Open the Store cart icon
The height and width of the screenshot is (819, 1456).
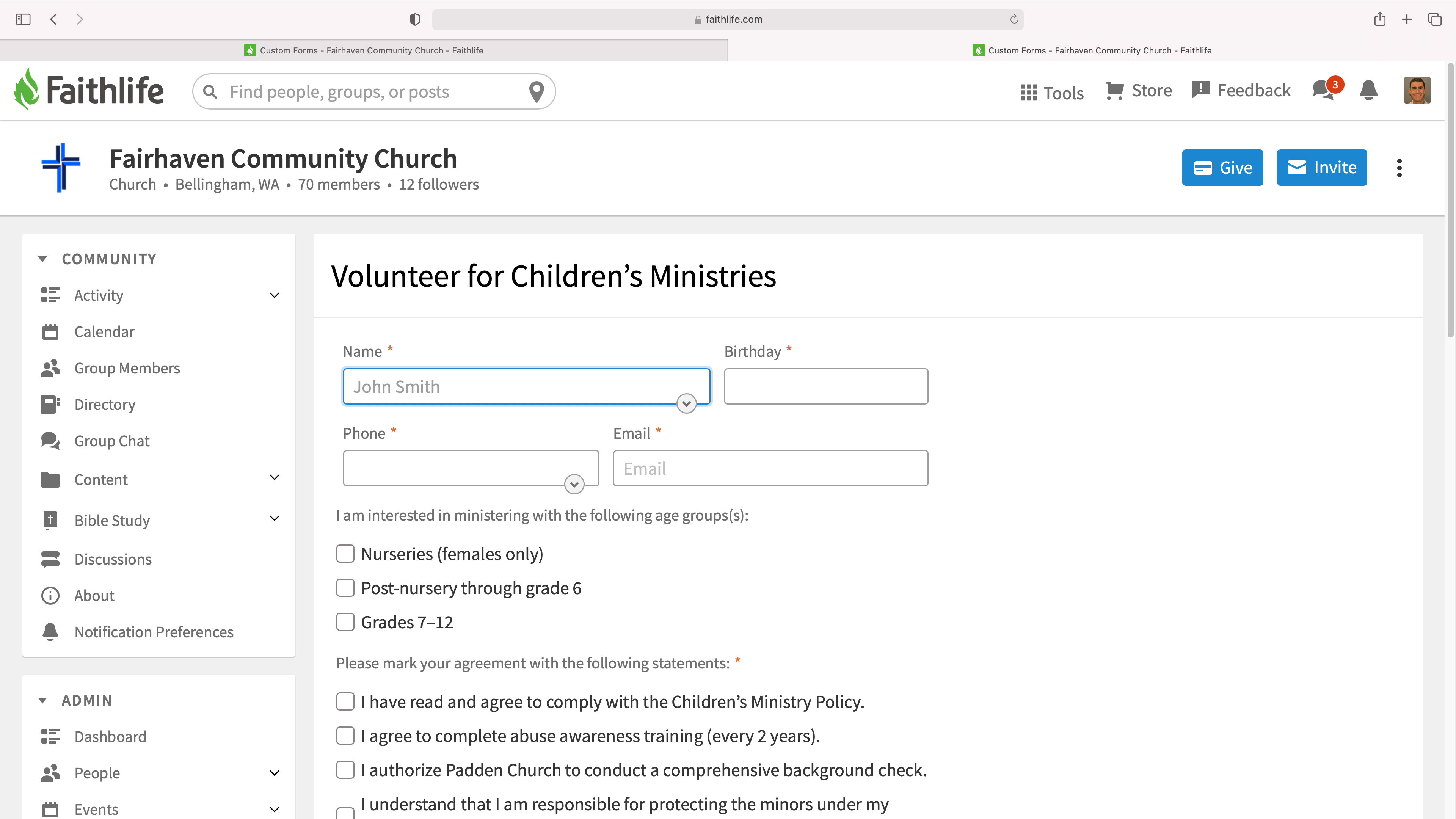[1115, 91]
